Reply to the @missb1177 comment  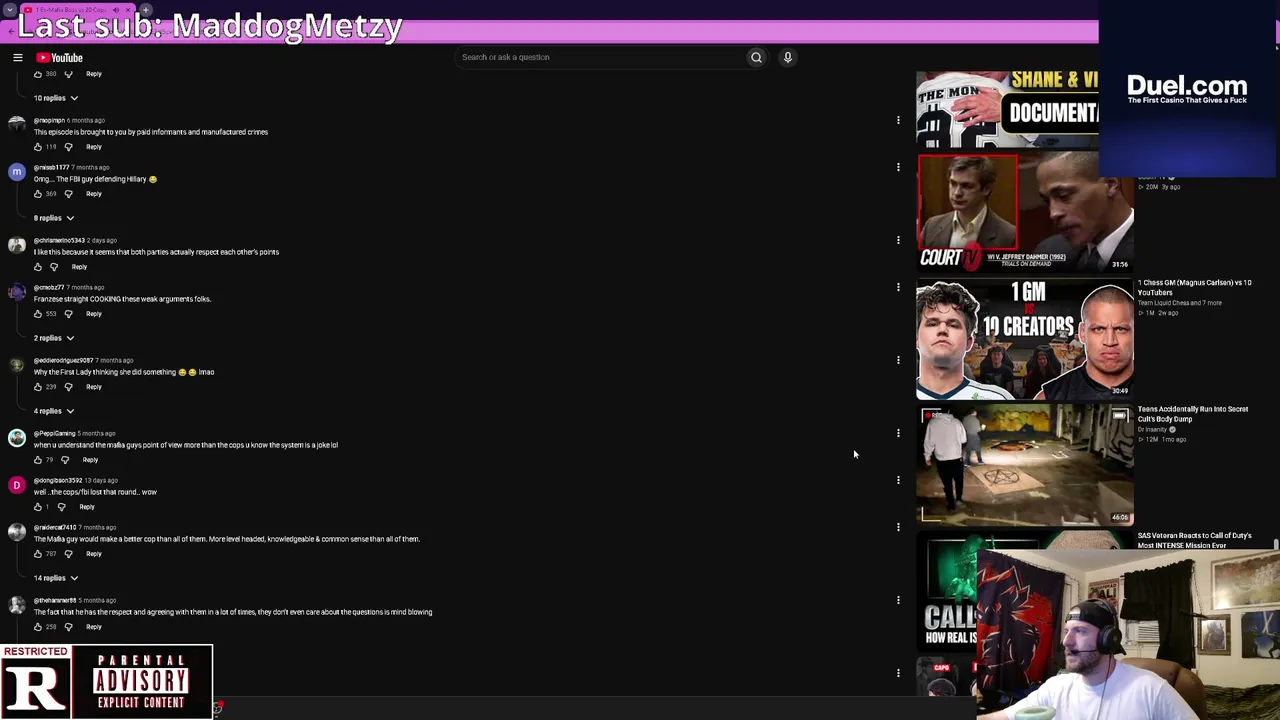tap(94, 194)
